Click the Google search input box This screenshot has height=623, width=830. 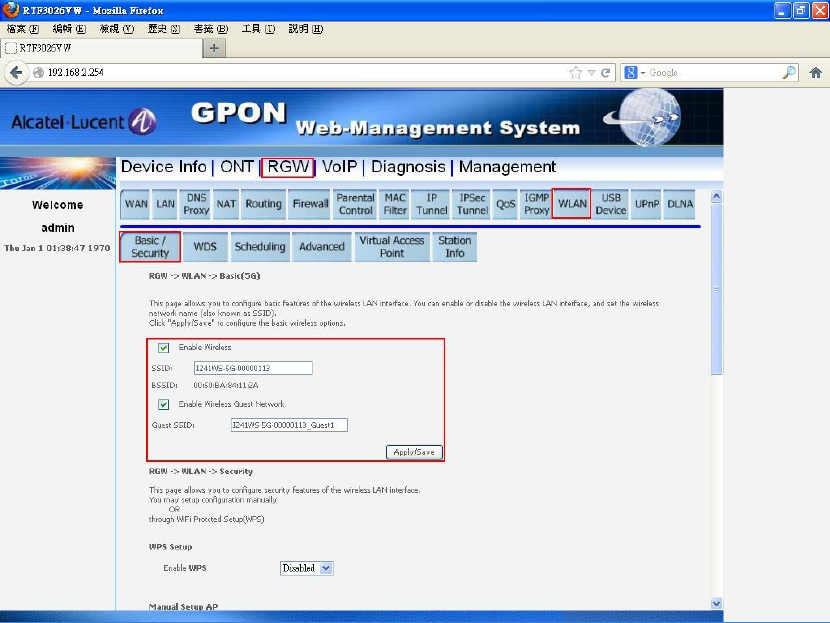click(x=714, y=73)
